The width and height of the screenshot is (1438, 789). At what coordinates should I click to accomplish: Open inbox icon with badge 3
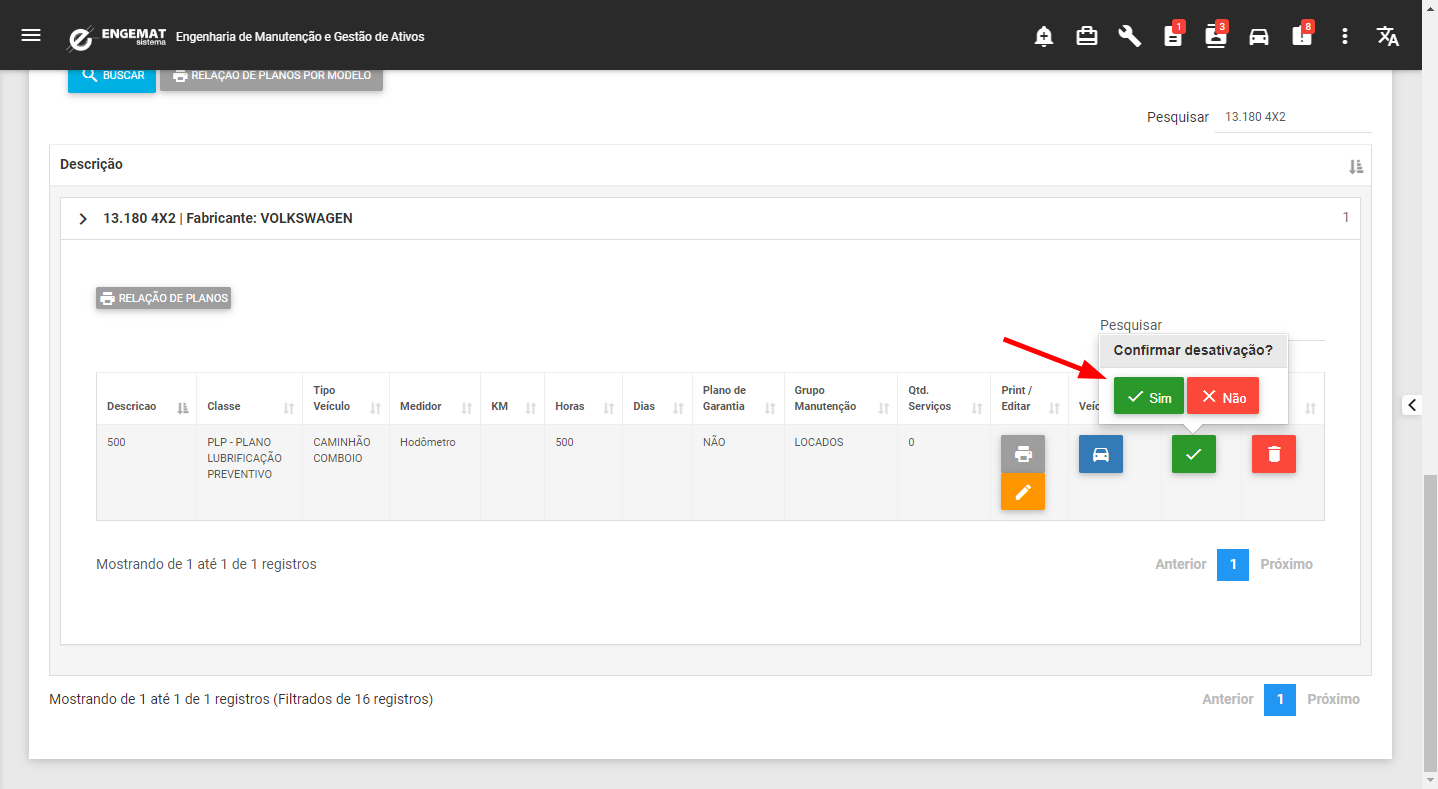click(1217, 35)
